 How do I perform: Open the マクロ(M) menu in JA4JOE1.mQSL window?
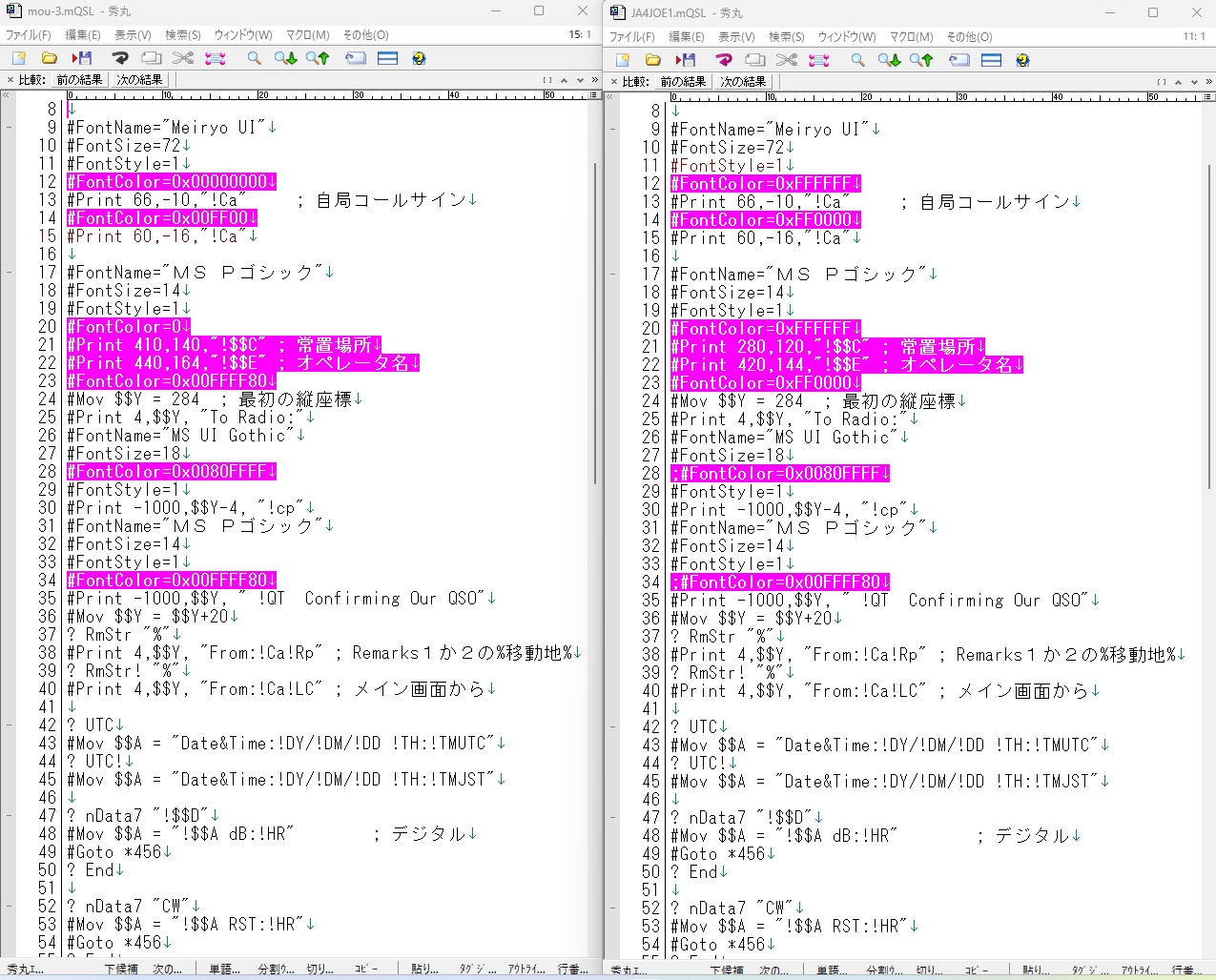(911, 36)
